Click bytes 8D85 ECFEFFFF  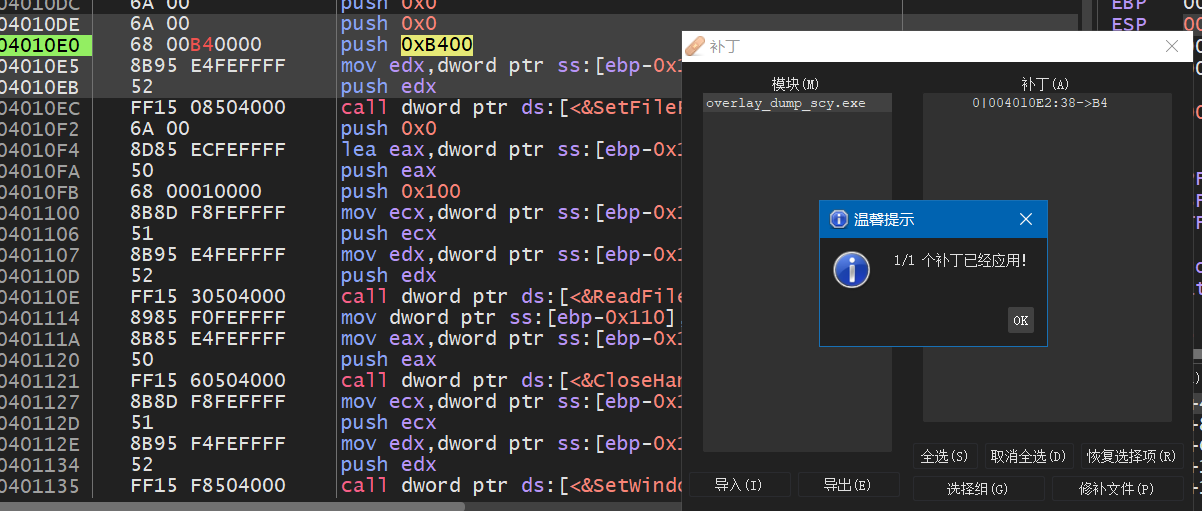coord(207,149)
